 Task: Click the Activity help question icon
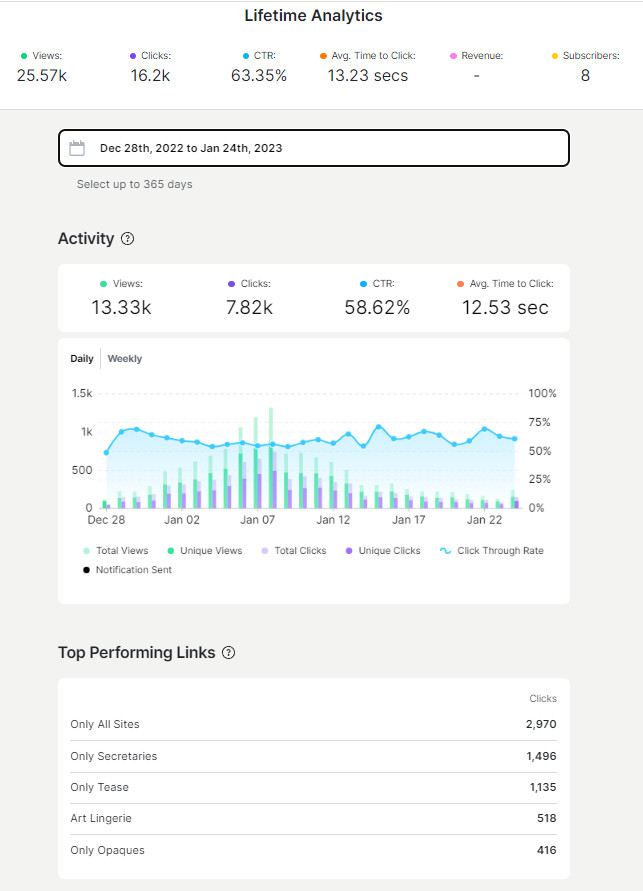(x=127, y=239)
